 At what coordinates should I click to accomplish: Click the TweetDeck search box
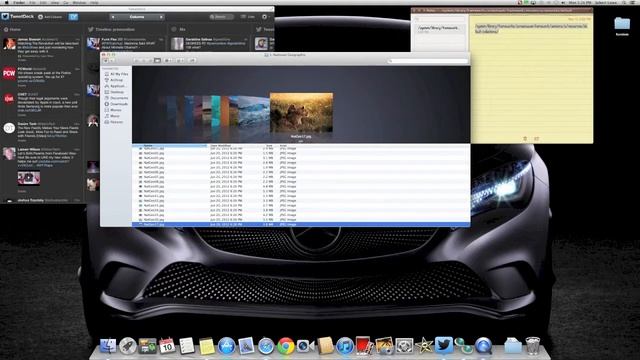point(221,17)
